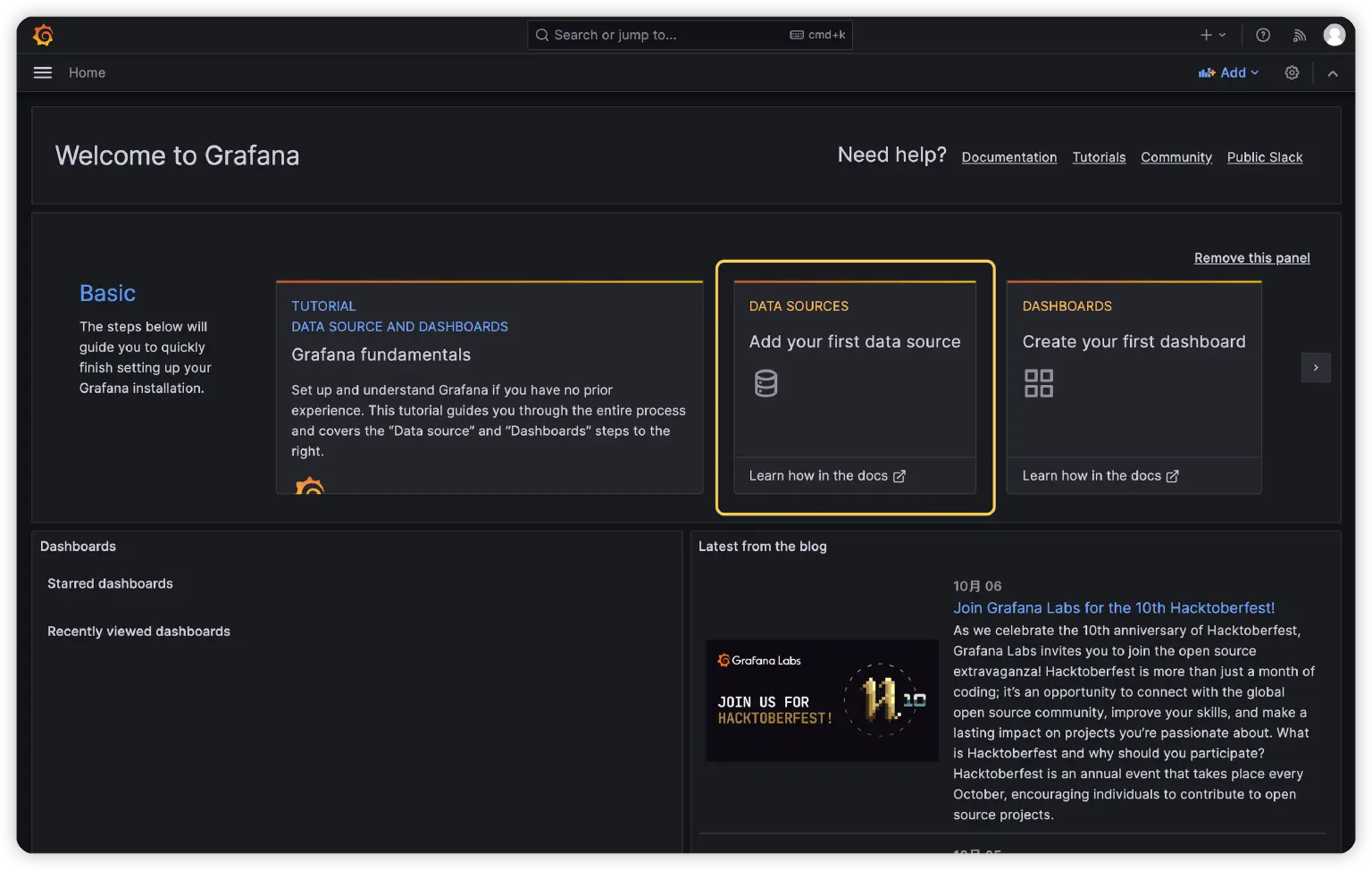Open the help question mark icon
Viewport: 1372px width, 870px height.
click(x=1263, y=35)
